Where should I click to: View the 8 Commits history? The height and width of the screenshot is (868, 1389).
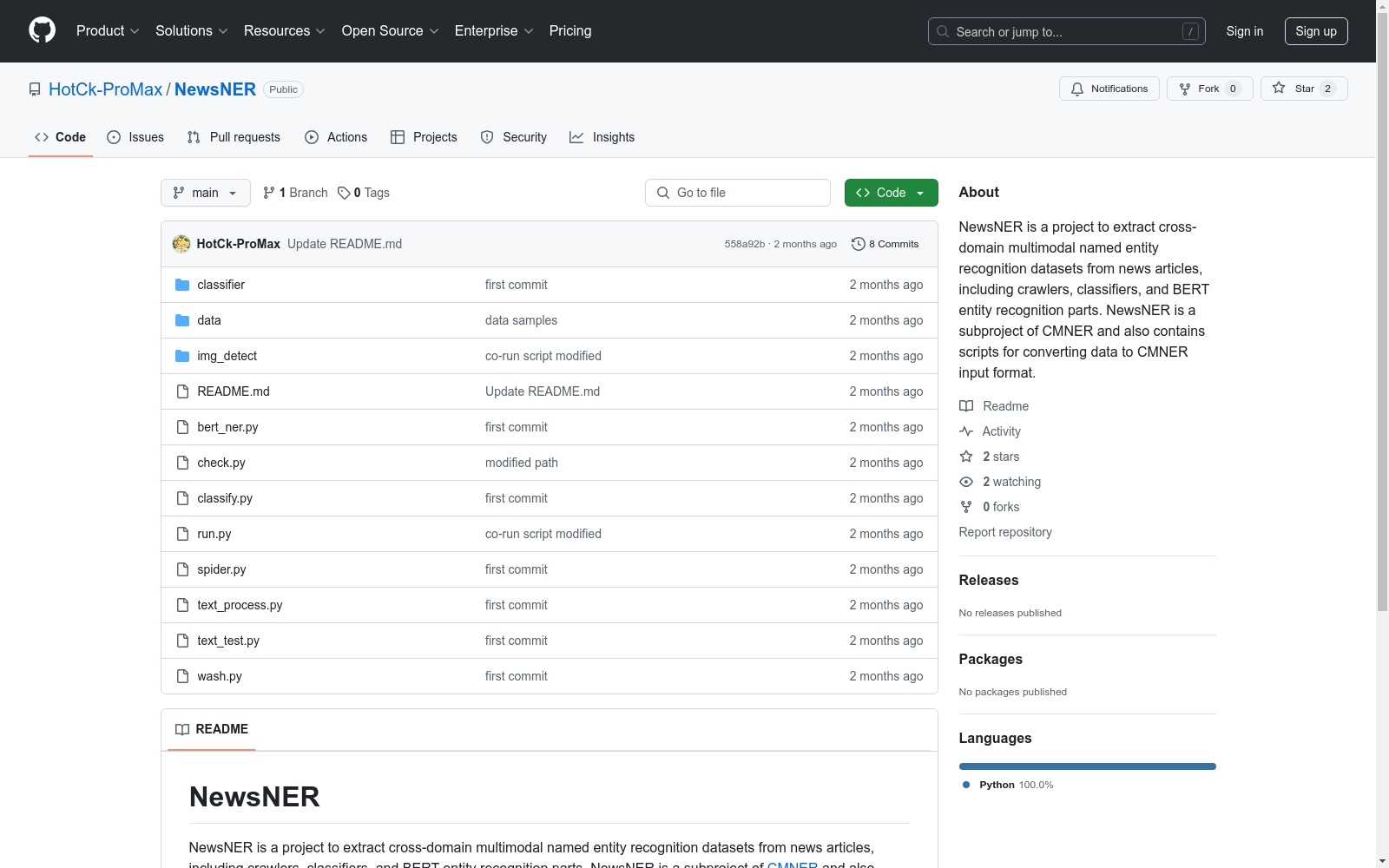tap(885, 244)
